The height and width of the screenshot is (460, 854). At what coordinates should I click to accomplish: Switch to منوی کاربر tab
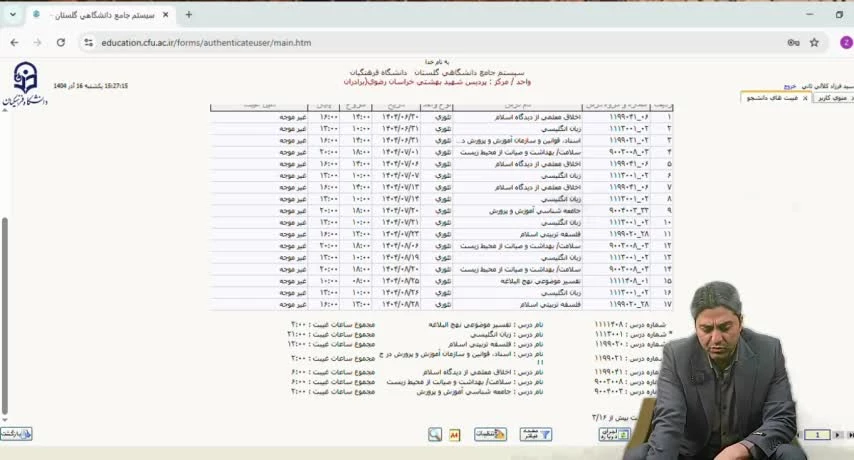pos(832,98)
